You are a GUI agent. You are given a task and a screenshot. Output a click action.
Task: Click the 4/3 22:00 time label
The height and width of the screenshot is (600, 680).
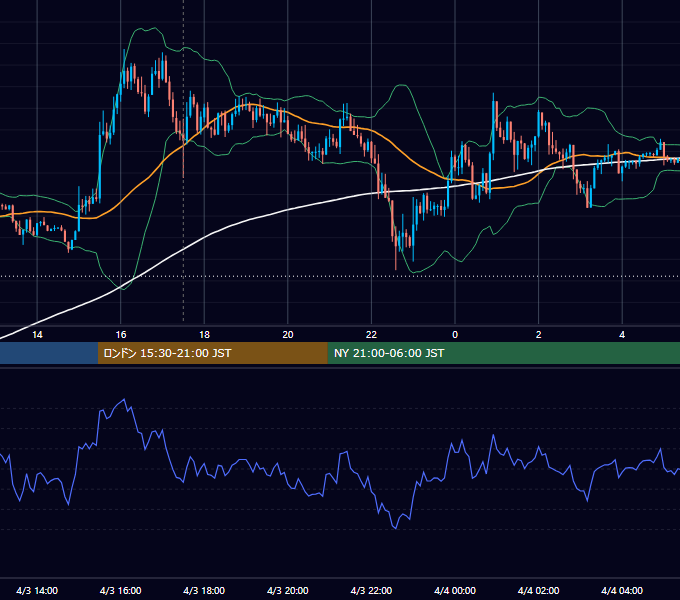point(371,591)
